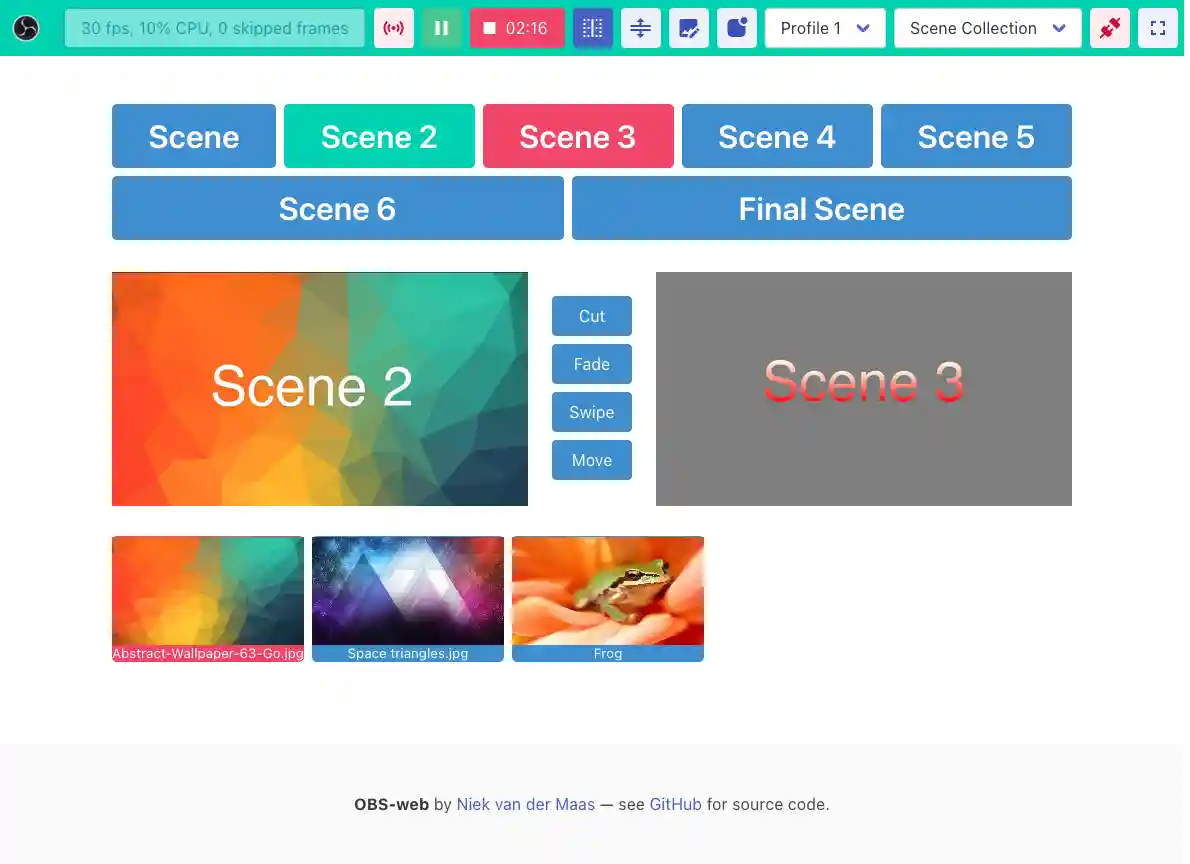Select the Final Scene
This screenshot has width=1190, height=864.
click(821, 208)
